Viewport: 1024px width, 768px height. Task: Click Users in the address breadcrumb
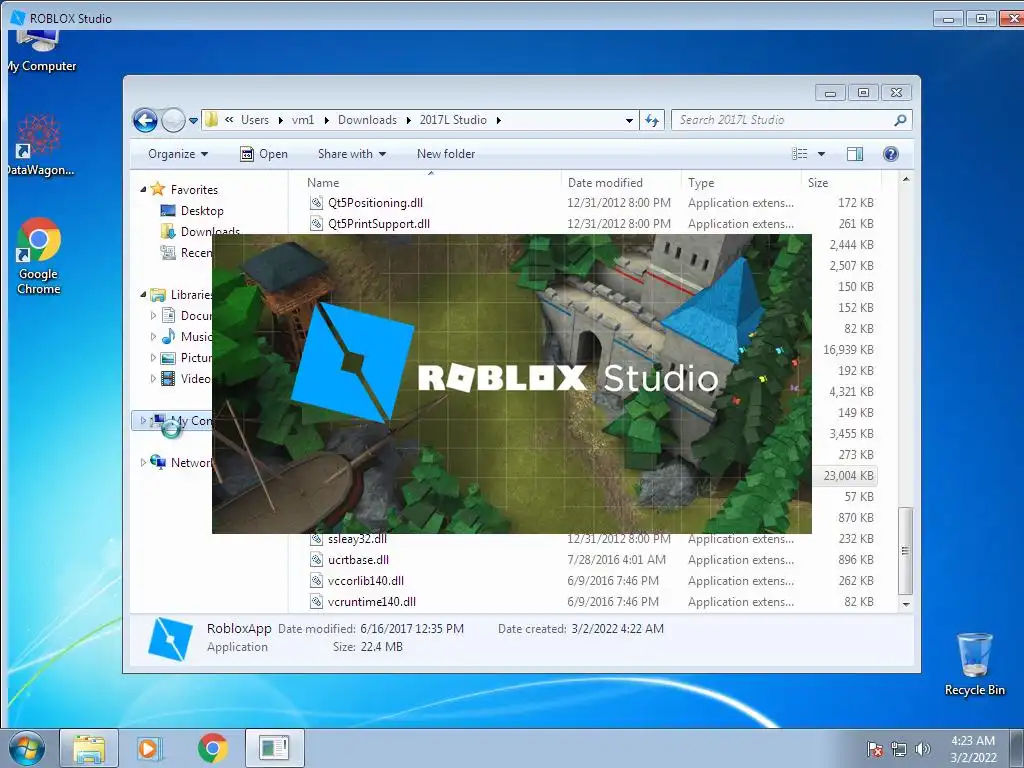click(x=255, y=120)
